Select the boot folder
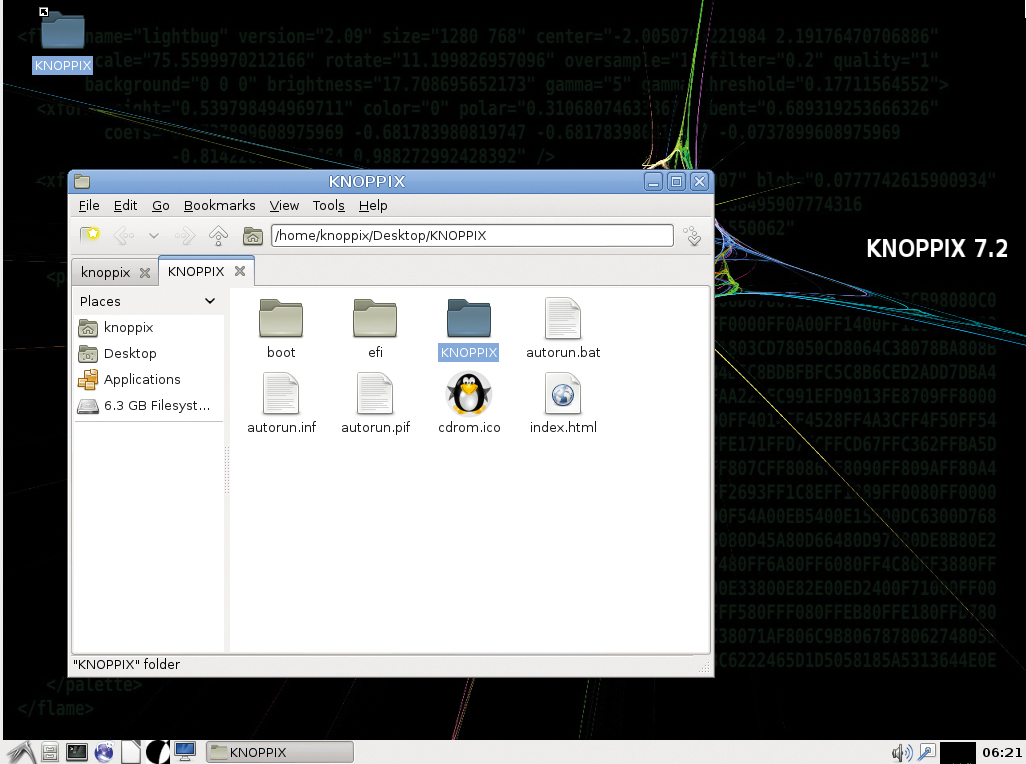Image resolution: width=1026 pixels, height=764 pixels. 281,328
